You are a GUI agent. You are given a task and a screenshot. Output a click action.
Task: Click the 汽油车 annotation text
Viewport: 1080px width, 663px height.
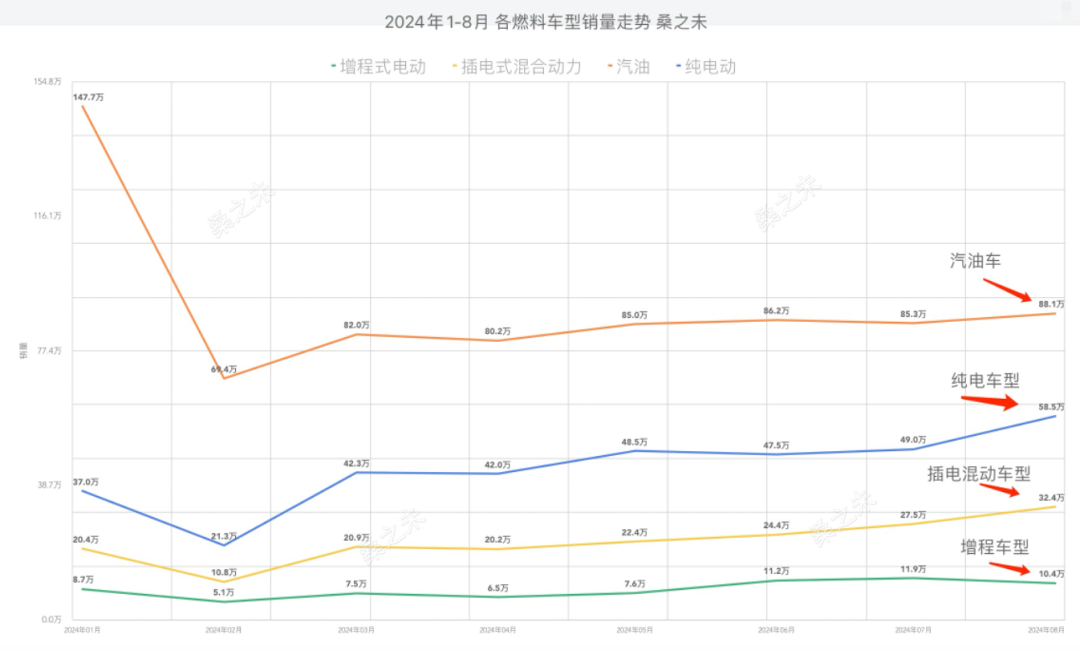click(975, 261)
